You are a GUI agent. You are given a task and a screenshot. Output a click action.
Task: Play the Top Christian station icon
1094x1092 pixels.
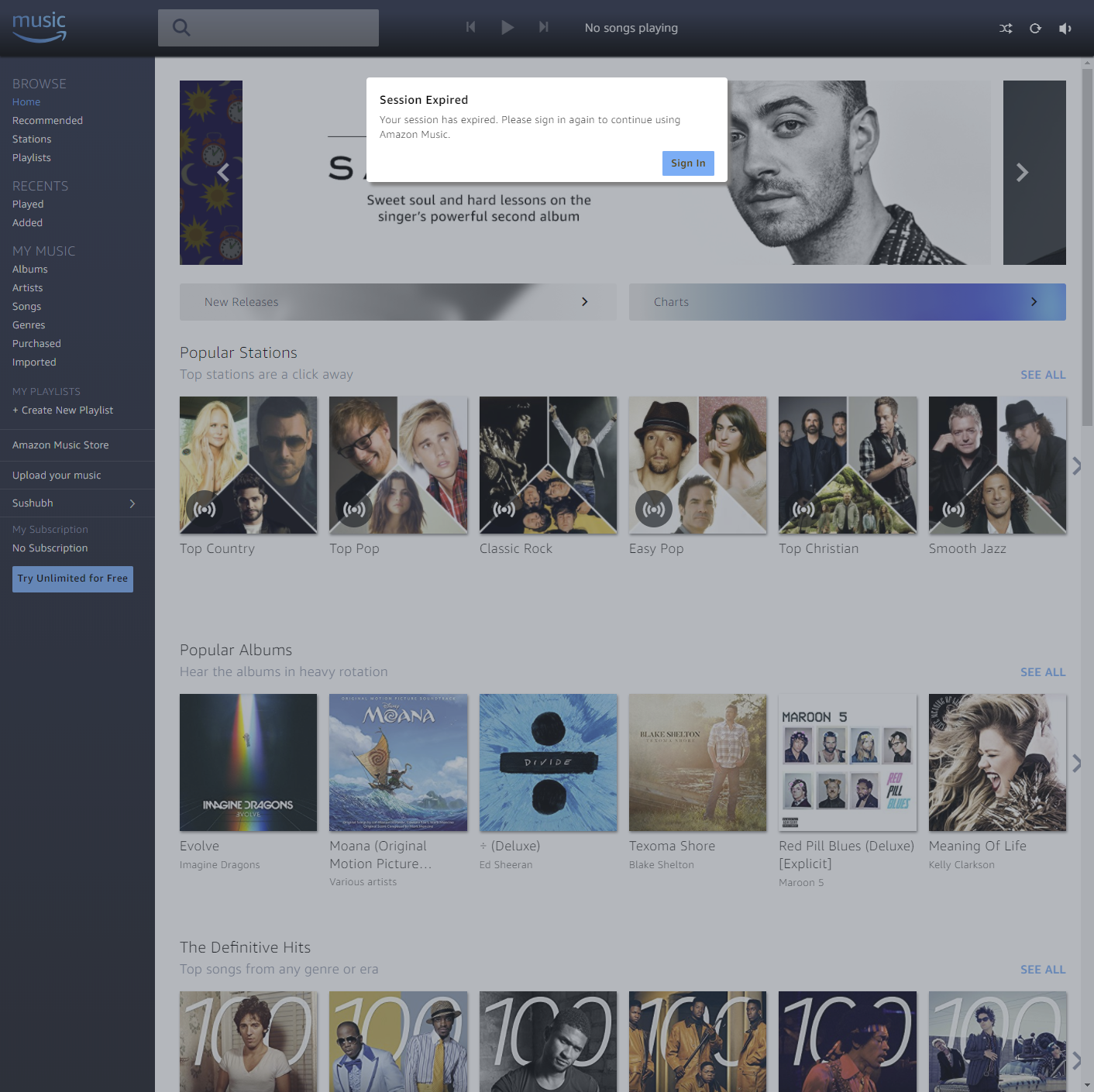click(x=803, y=509)
